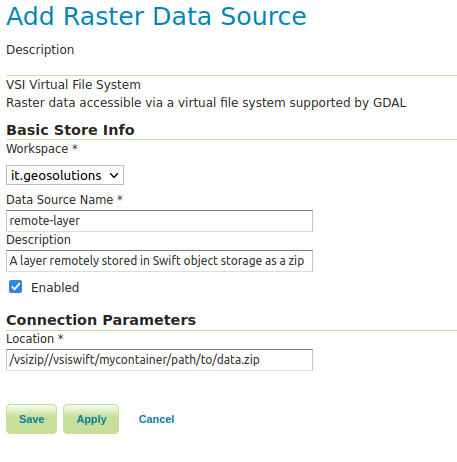Viewport: 457px width, 462px height.
Task: Click the VSI Virtual File System text
Action: pyautogui.click(x=73, y=85)
